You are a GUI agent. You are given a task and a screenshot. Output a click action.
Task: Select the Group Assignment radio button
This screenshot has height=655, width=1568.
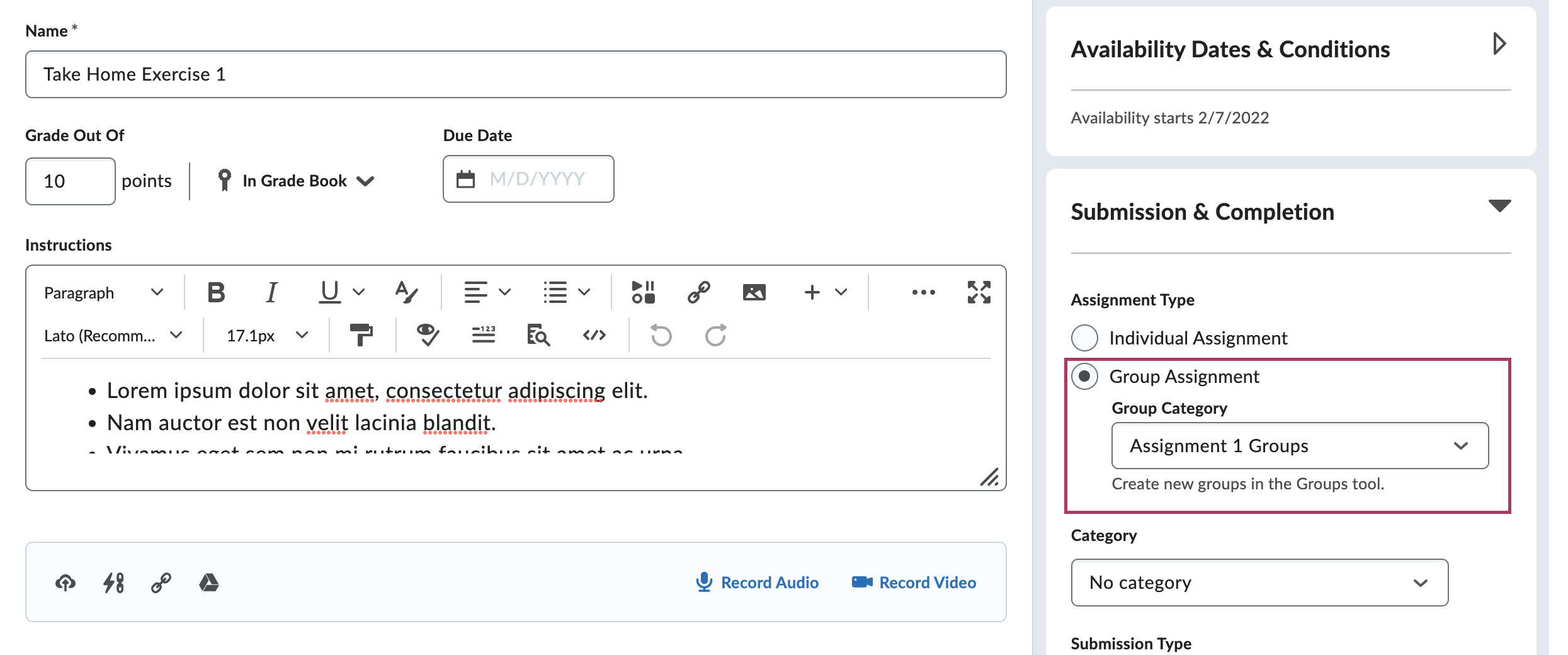pos(1084,377)
